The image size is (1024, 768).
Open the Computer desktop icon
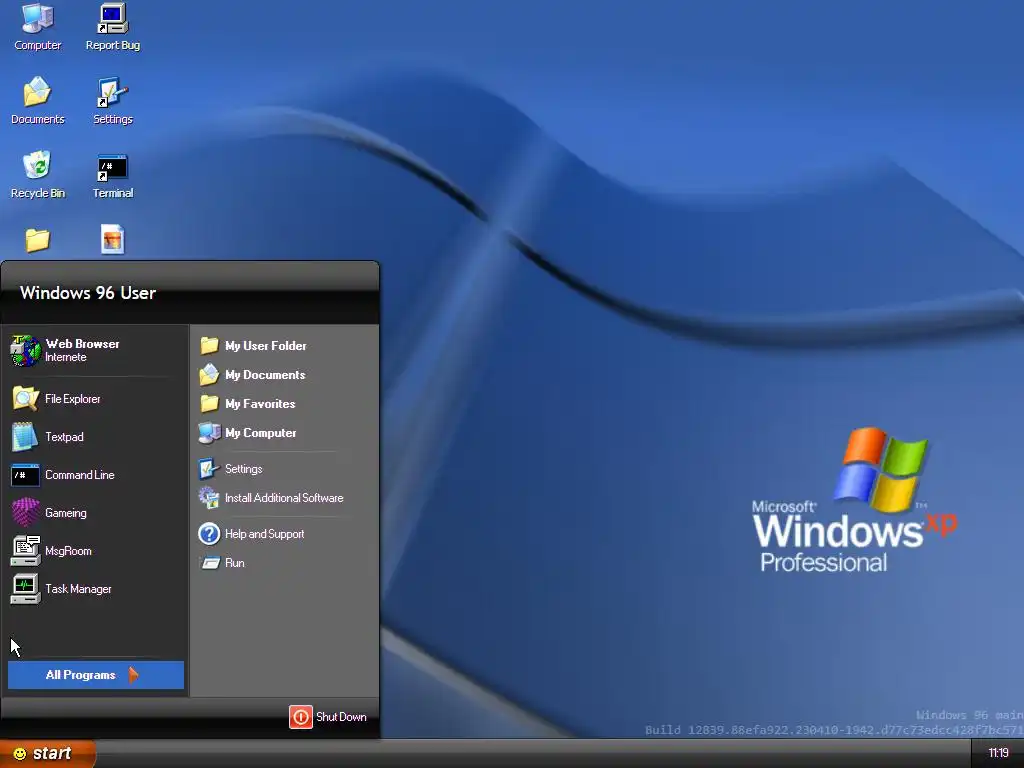coord(37,27)
